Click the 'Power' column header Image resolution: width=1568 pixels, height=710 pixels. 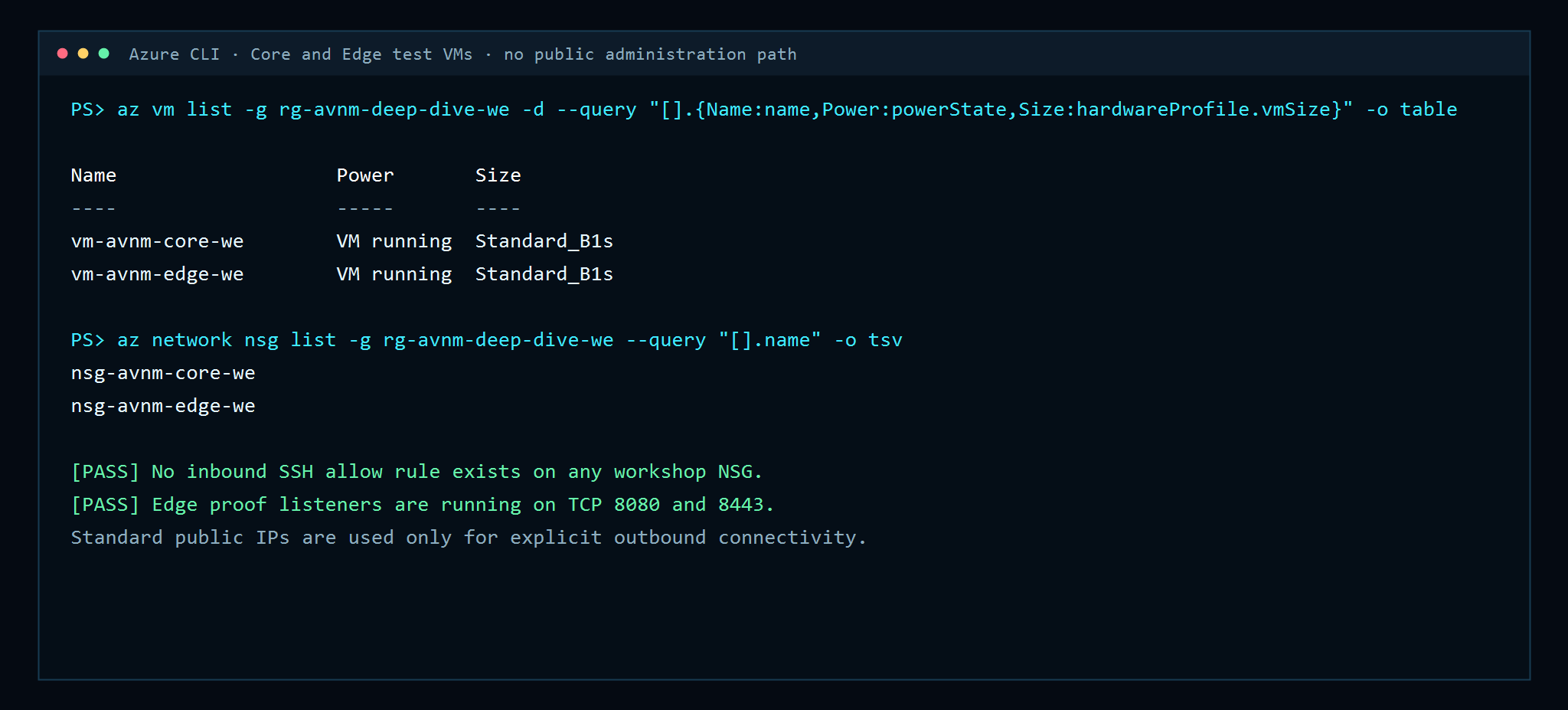coord(365,175)
